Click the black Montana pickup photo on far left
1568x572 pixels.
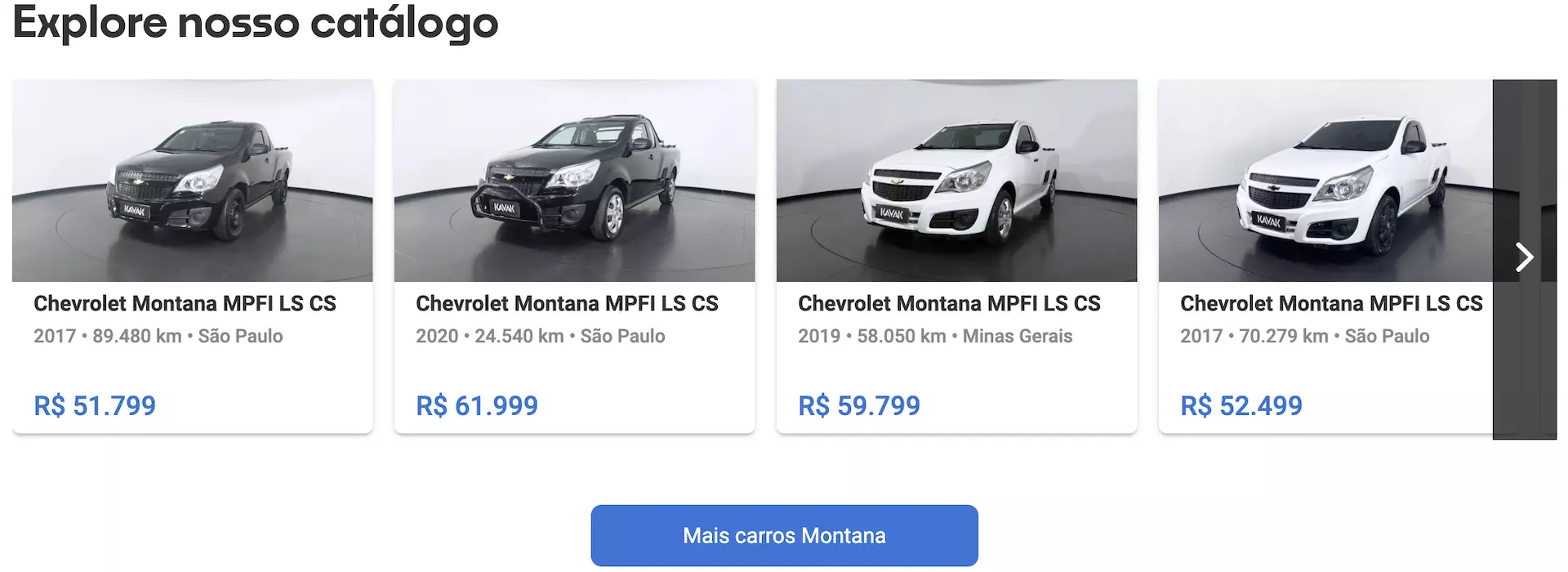(193, 181)
